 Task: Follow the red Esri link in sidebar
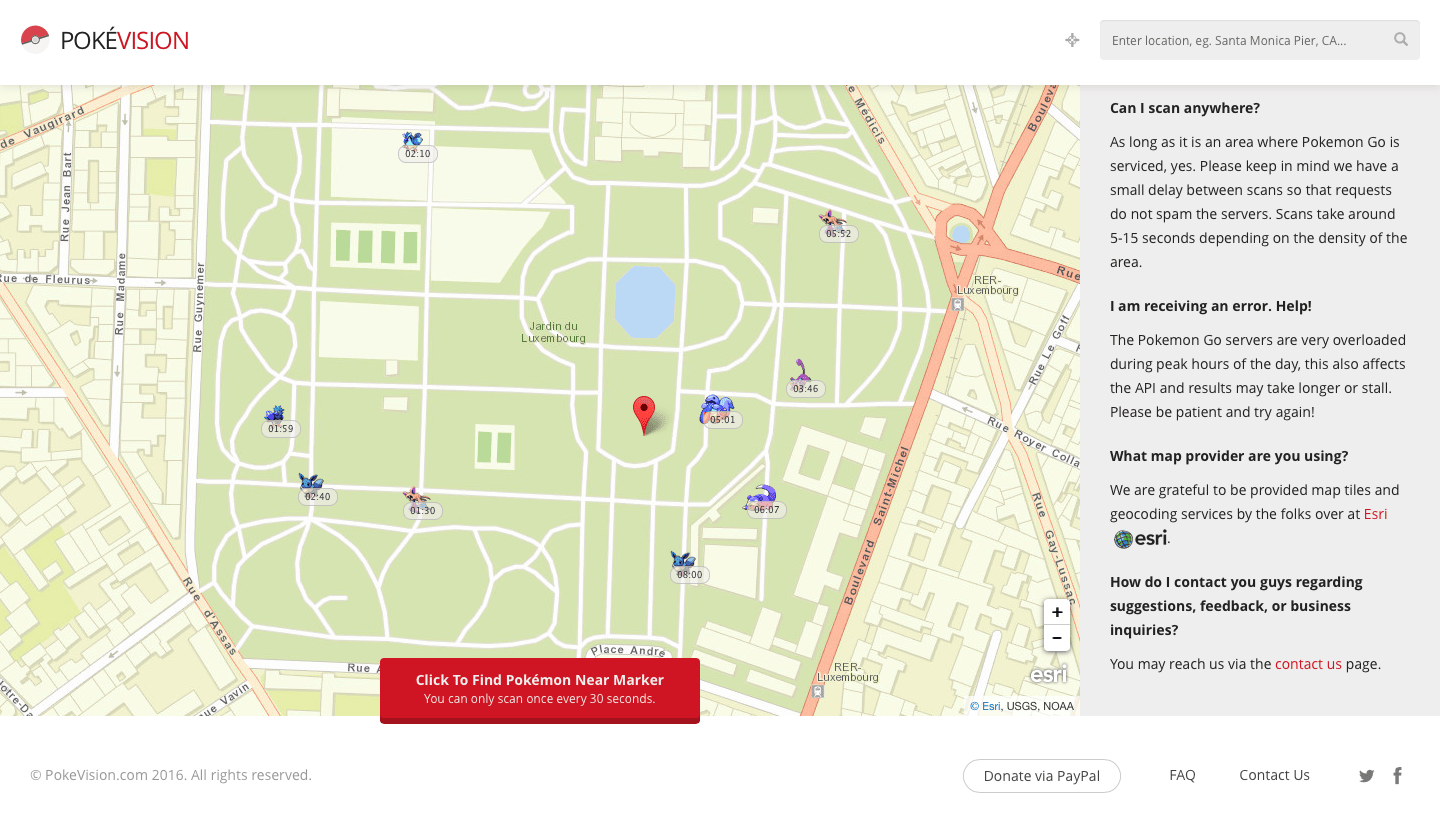pos(1375,514)
